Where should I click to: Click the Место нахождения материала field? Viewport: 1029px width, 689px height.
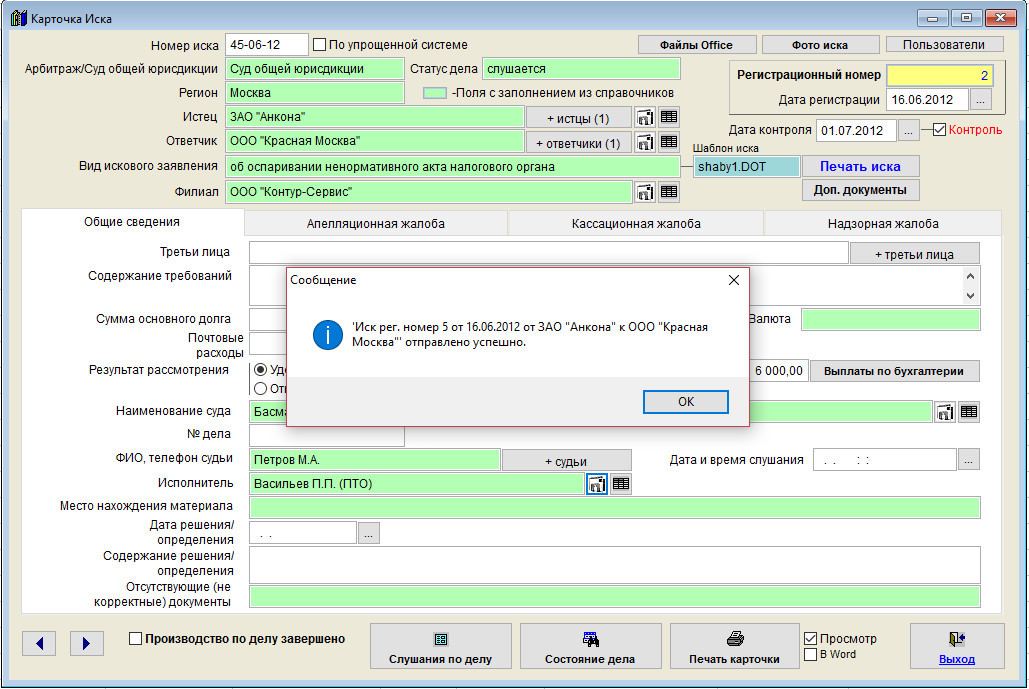615,507
